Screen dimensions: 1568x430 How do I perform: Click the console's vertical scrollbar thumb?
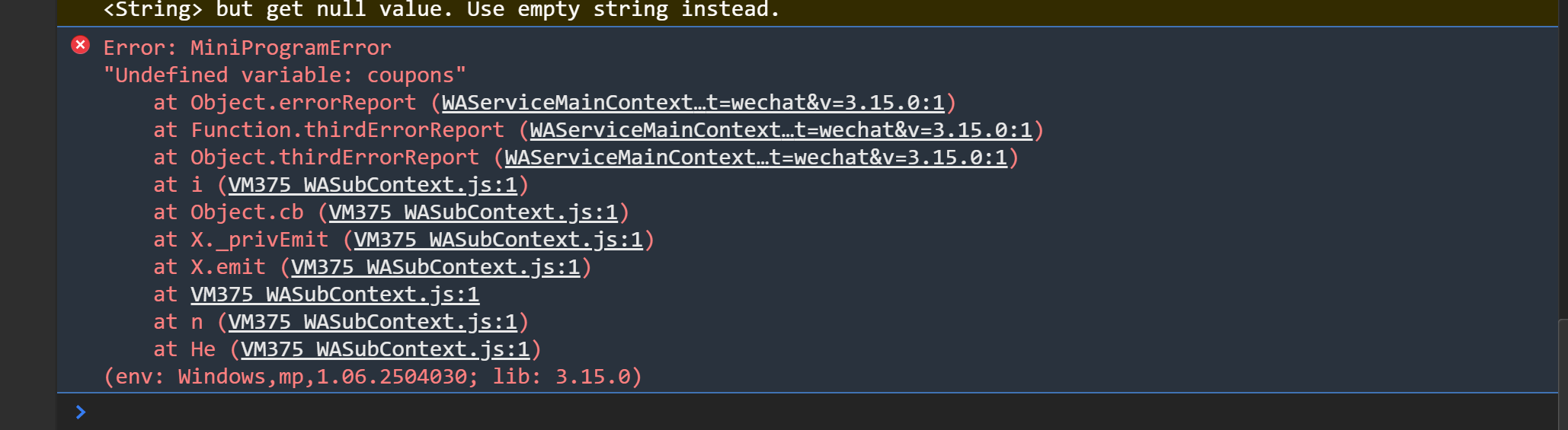[1563, 373]
